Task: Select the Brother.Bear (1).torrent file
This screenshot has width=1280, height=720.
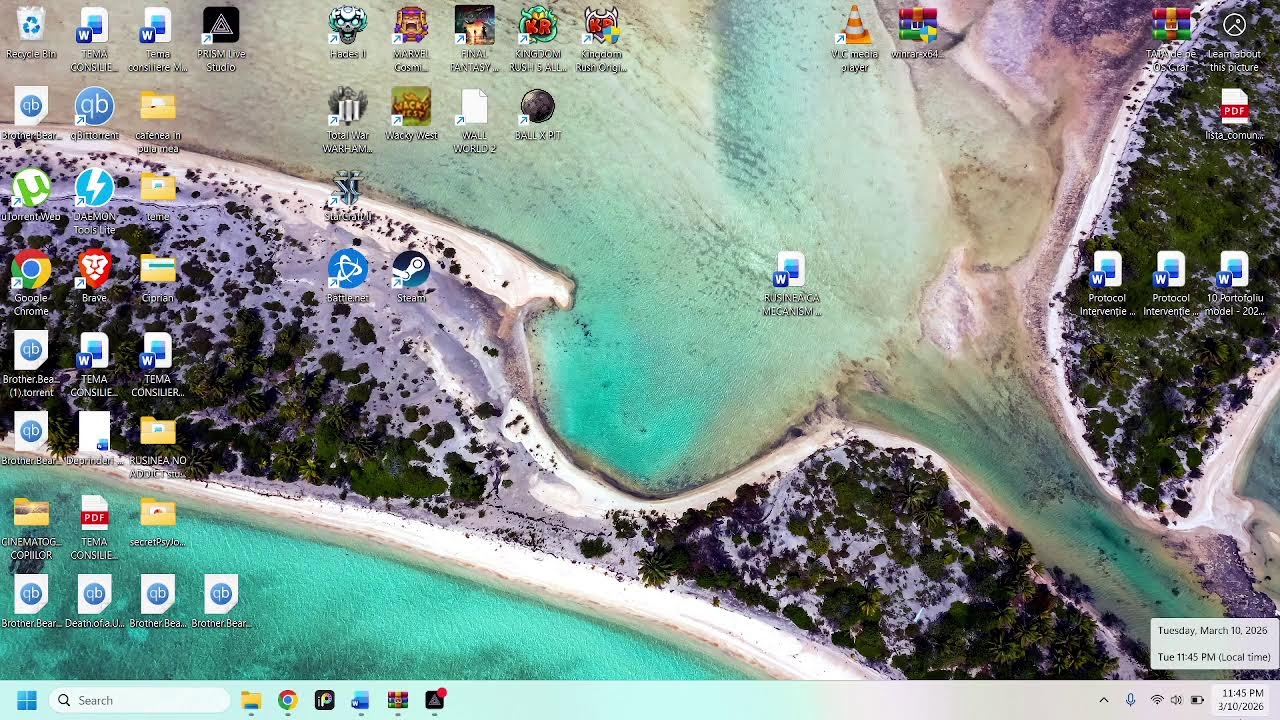Action: (31, 365)
